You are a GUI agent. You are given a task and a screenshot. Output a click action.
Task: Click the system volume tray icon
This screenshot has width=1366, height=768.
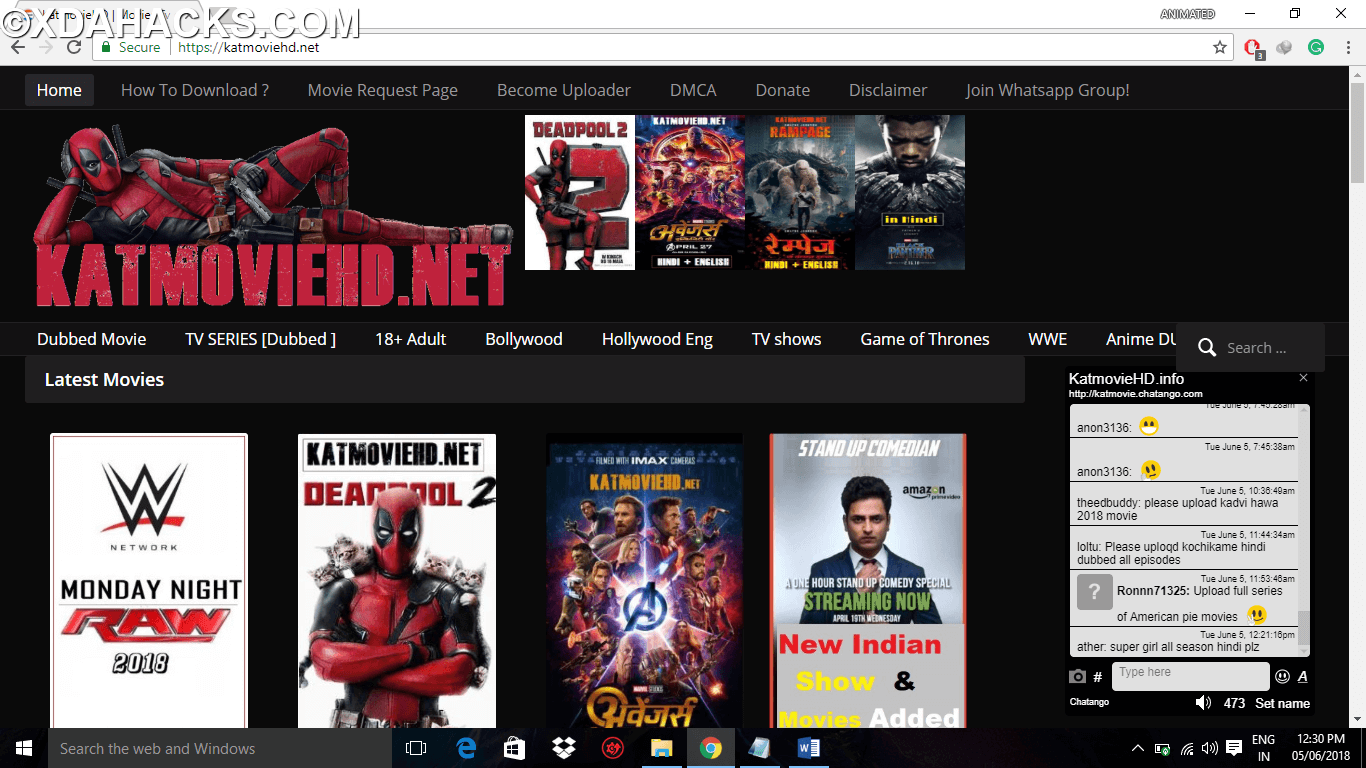click(1210, 748)
